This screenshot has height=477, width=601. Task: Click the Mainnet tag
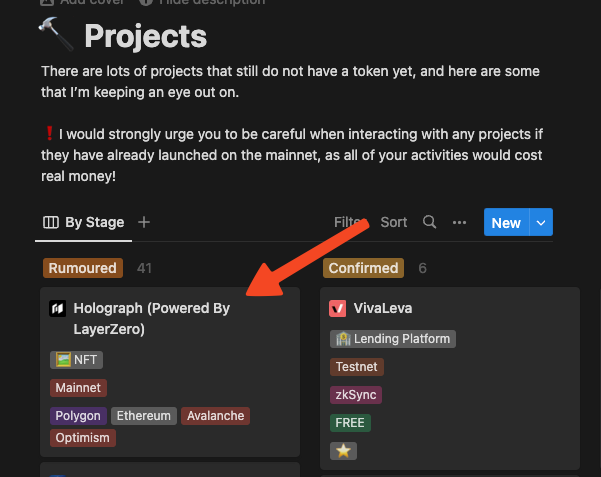pyautogui.click(x=78, y=388)
